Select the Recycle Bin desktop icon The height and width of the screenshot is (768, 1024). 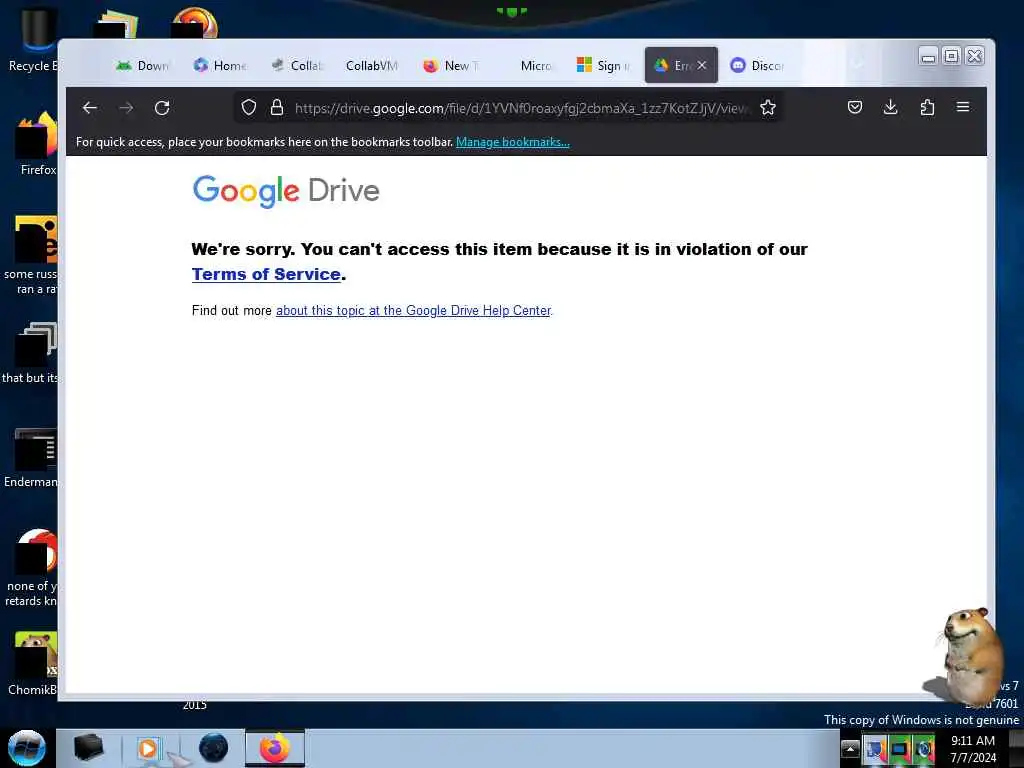coord(33,39)
